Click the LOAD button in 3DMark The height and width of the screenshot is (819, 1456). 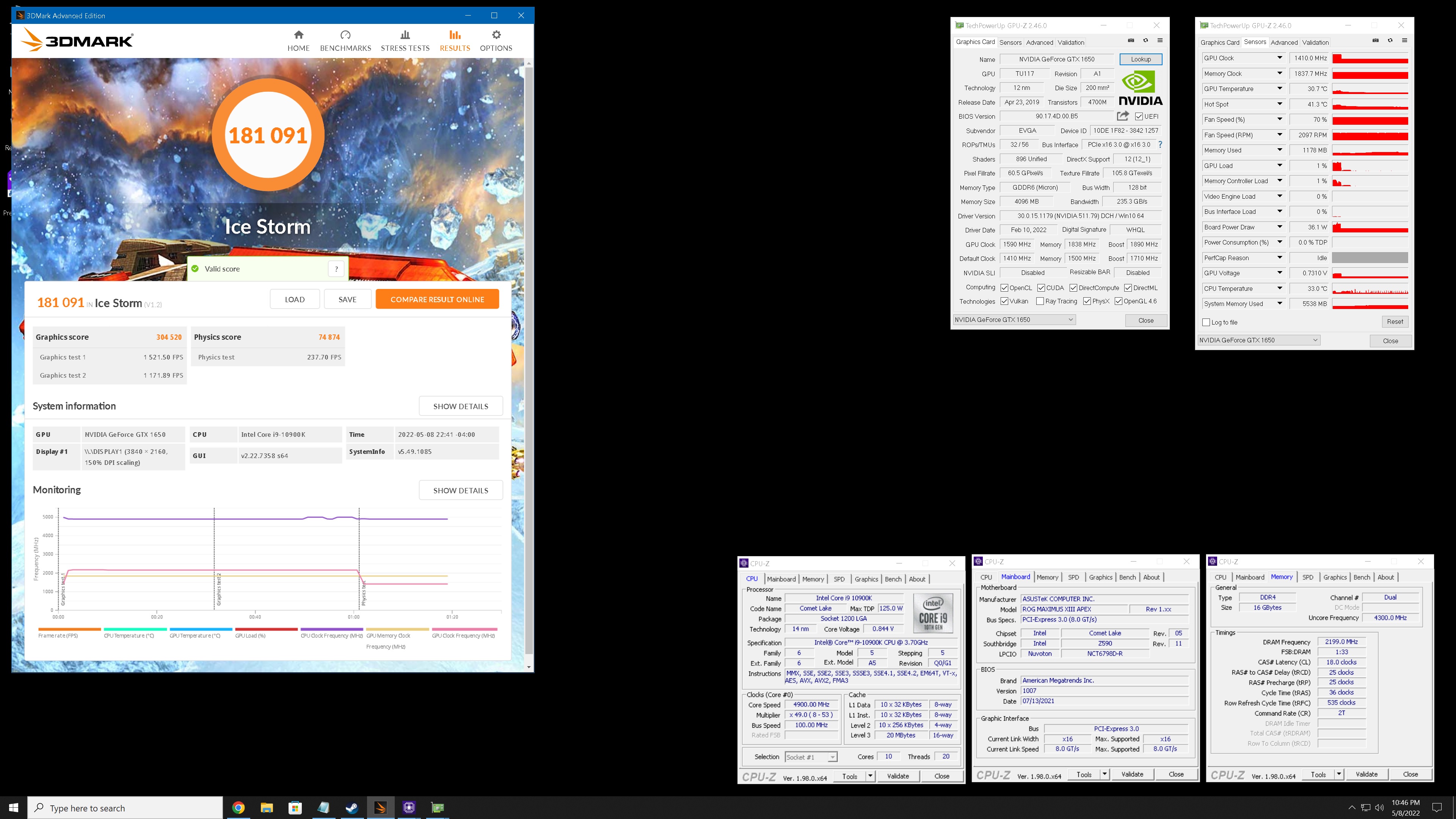(x=295, y=300)
